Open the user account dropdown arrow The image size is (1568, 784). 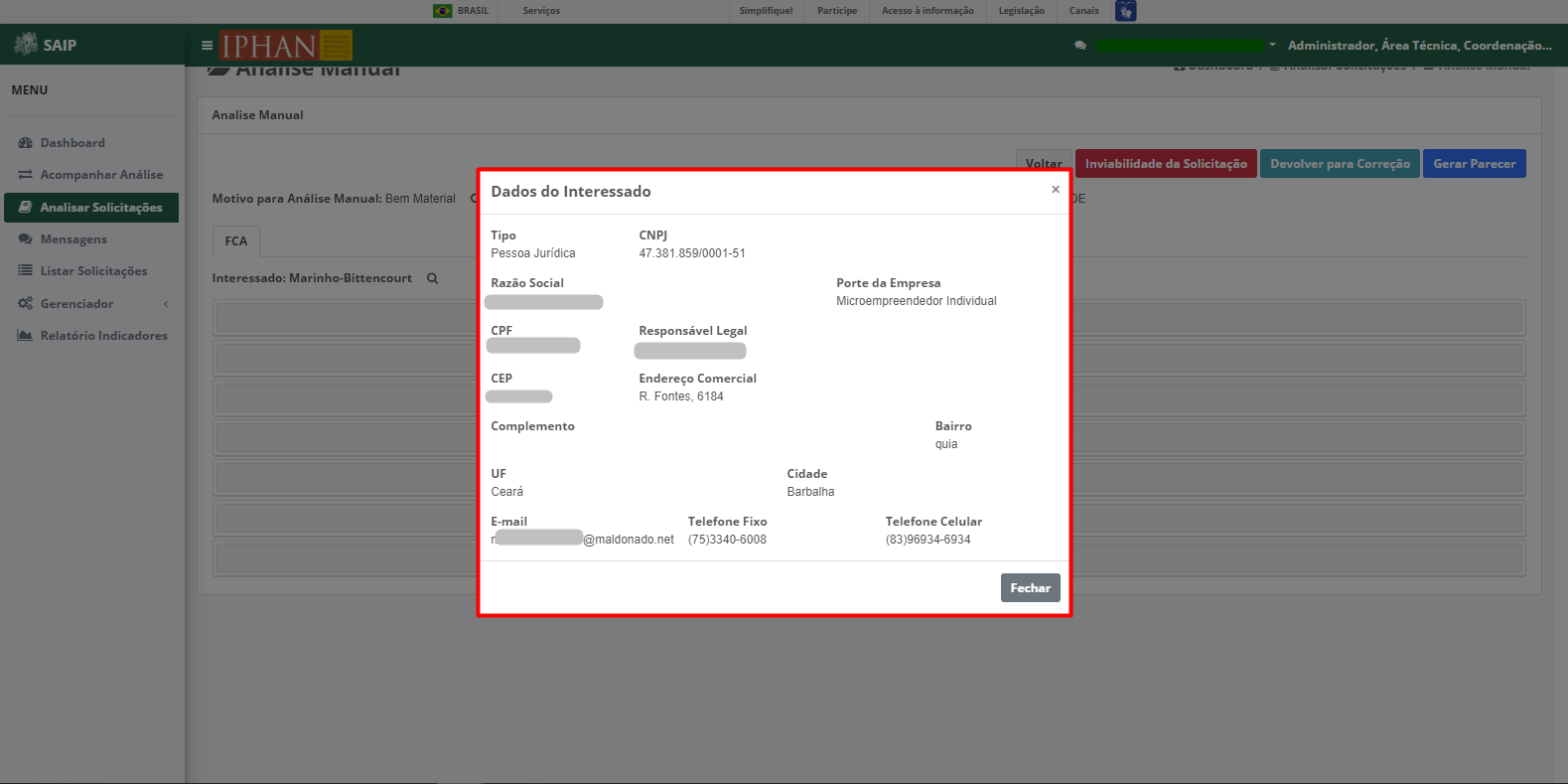(x=1272, y=45)
